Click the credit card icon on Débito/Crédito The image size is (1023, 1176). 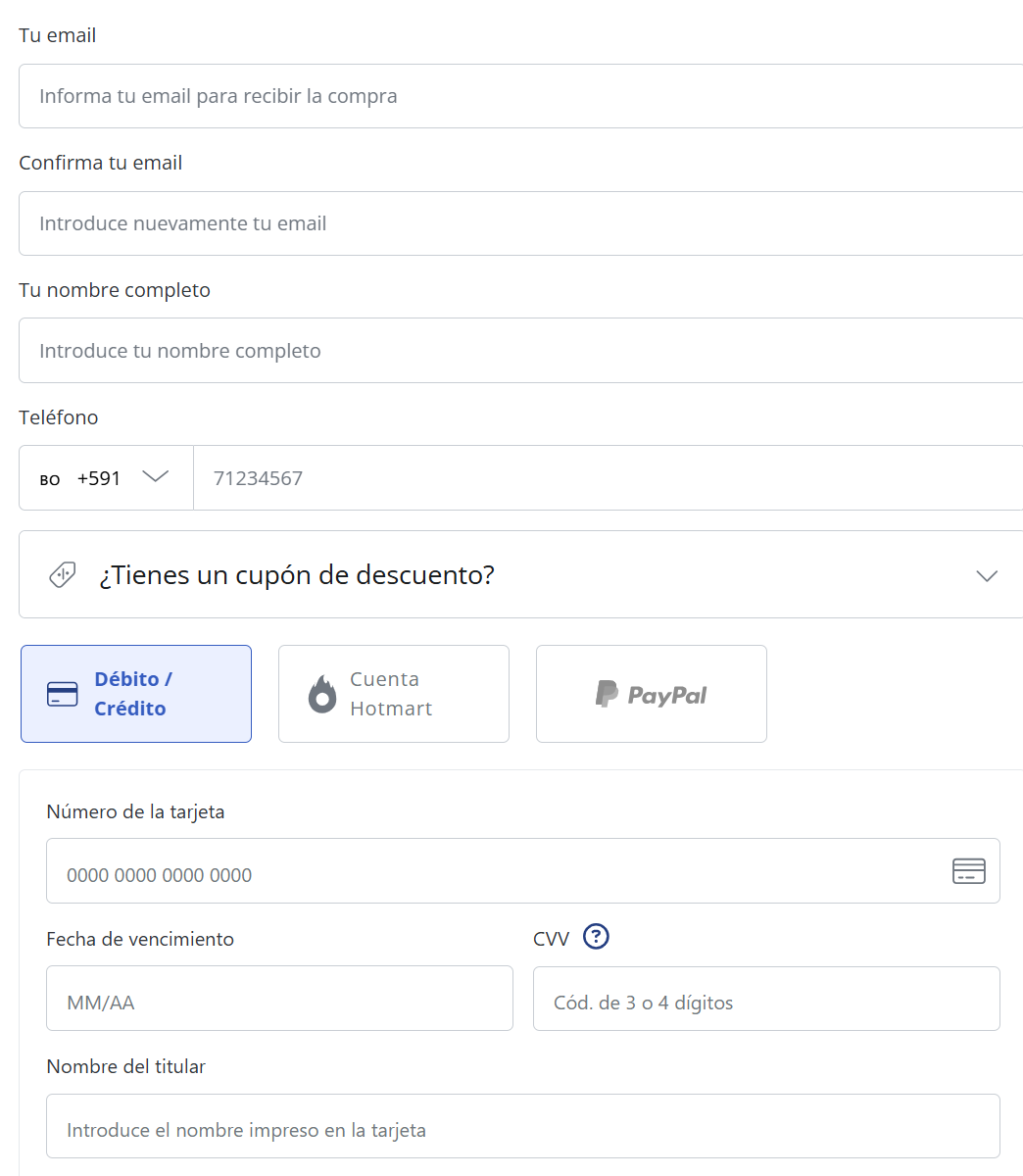click(63, 695)
